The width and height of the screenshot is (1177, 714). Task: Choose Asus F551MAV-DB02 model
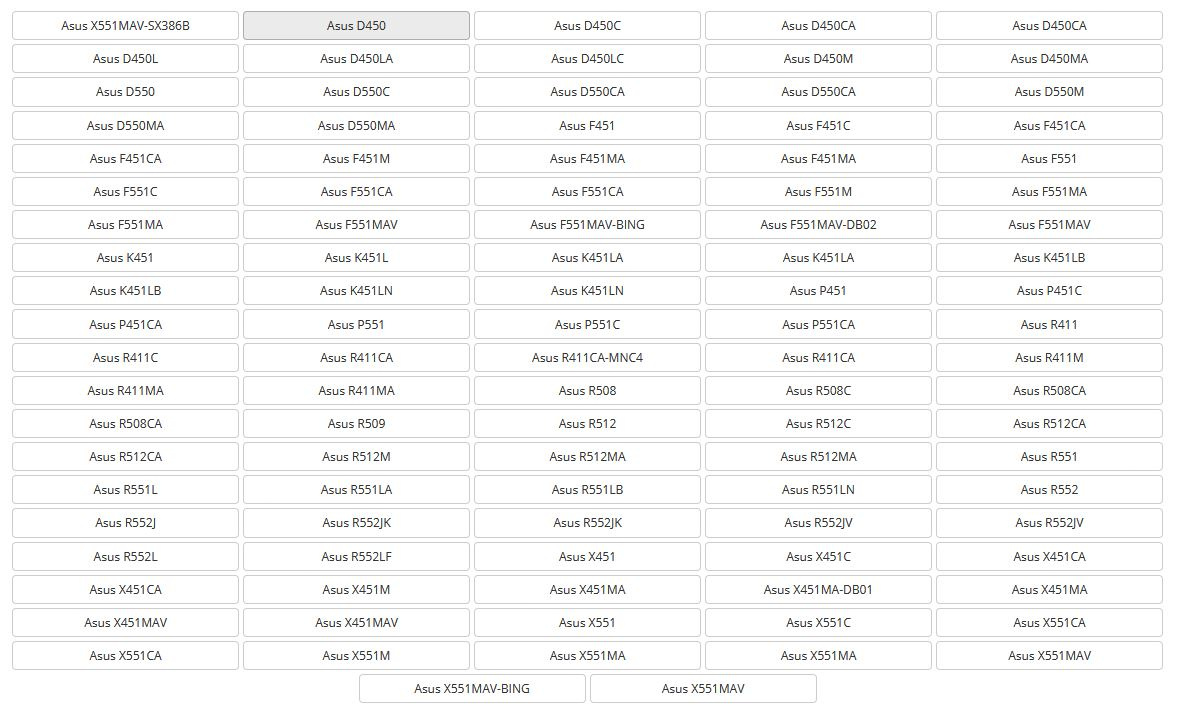[x=818, y=225]
